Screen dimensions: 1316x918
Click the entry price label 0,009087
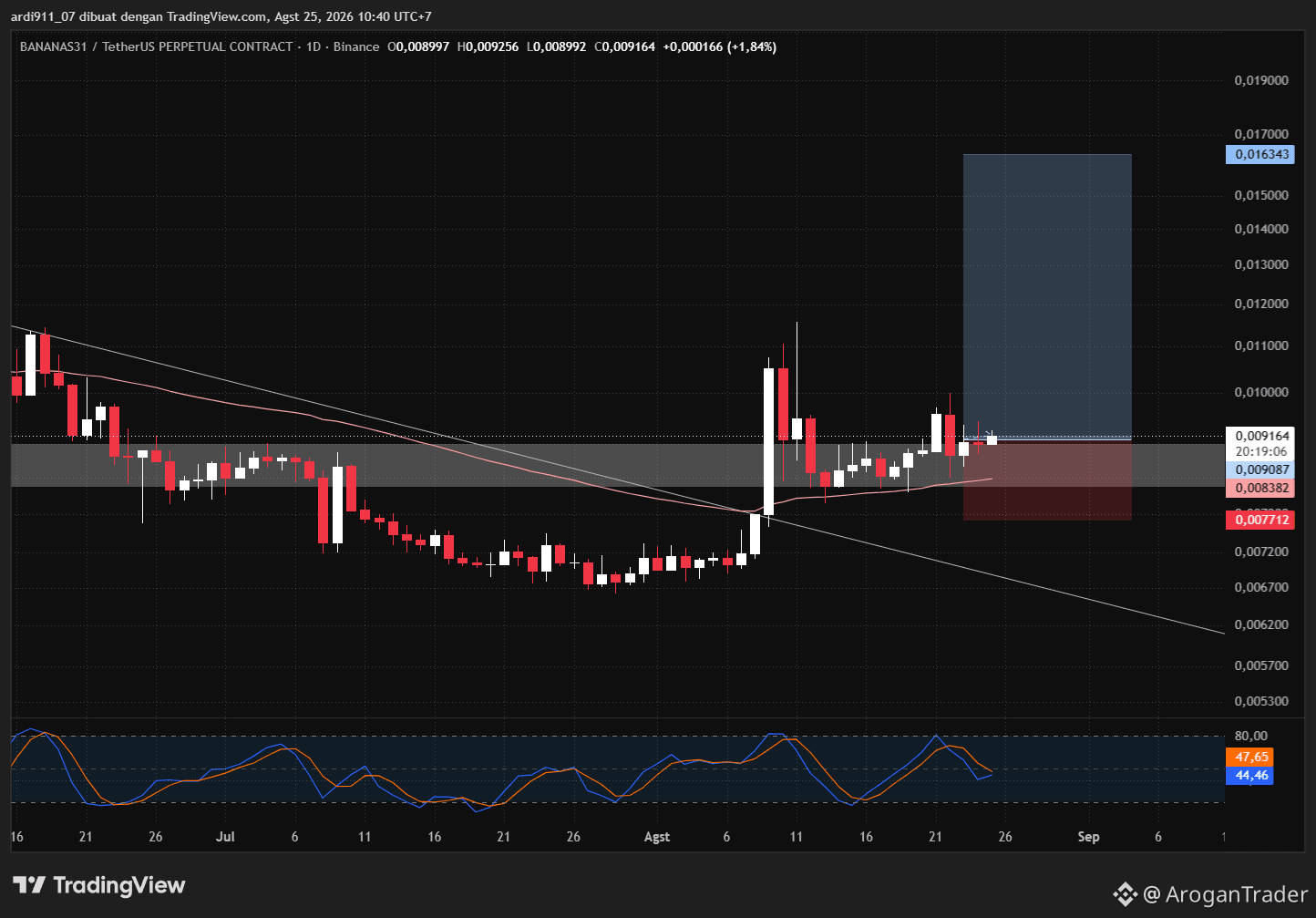tap(1259, 469)
